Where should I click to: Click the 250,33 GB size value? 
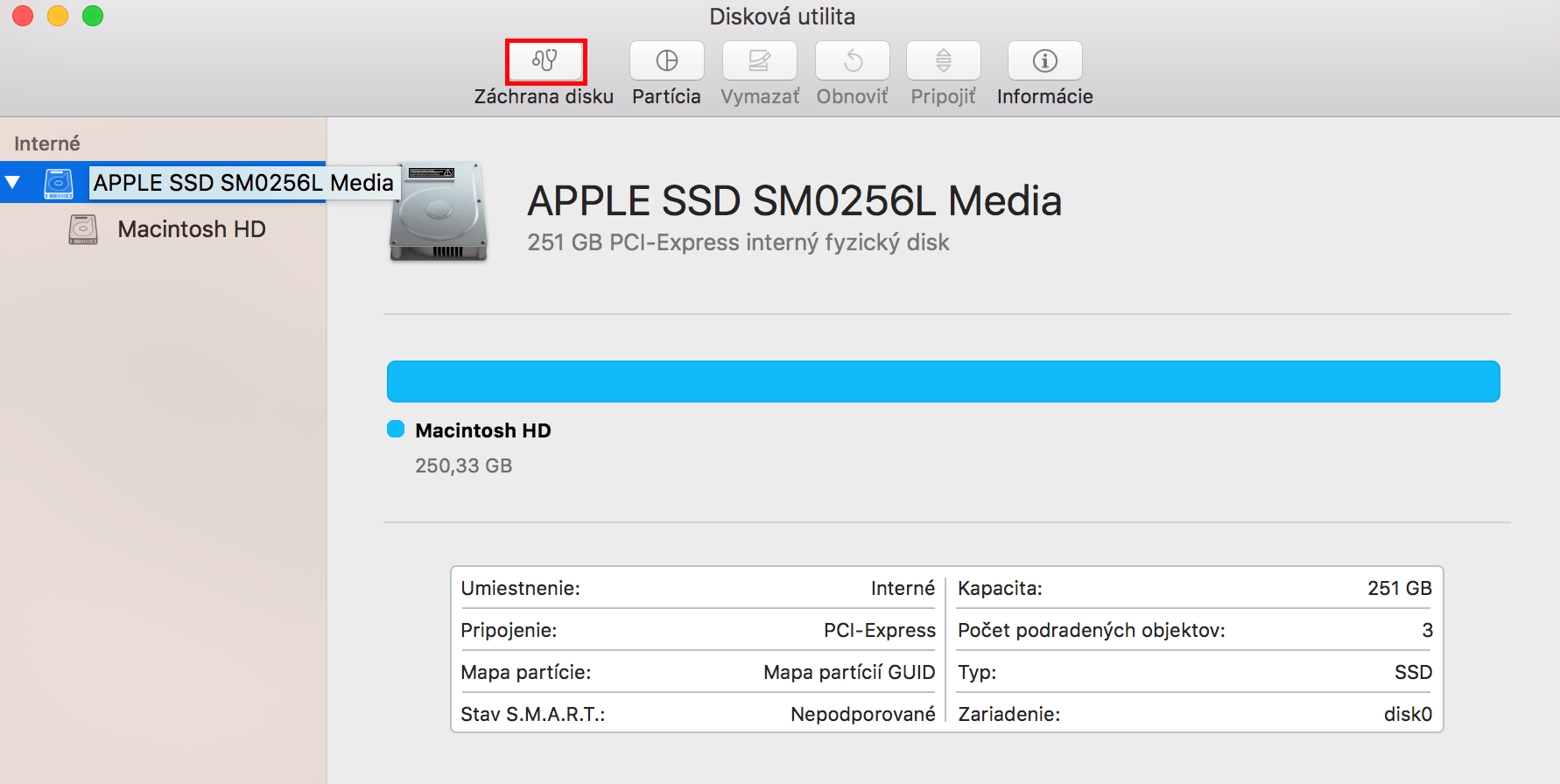[x=464, y=465]
